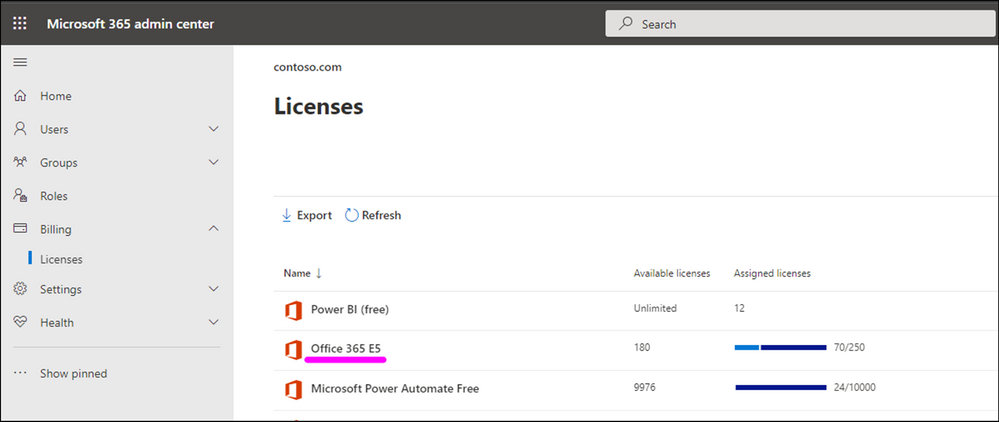Expand the Groups menu chevron

coord(214,163)
